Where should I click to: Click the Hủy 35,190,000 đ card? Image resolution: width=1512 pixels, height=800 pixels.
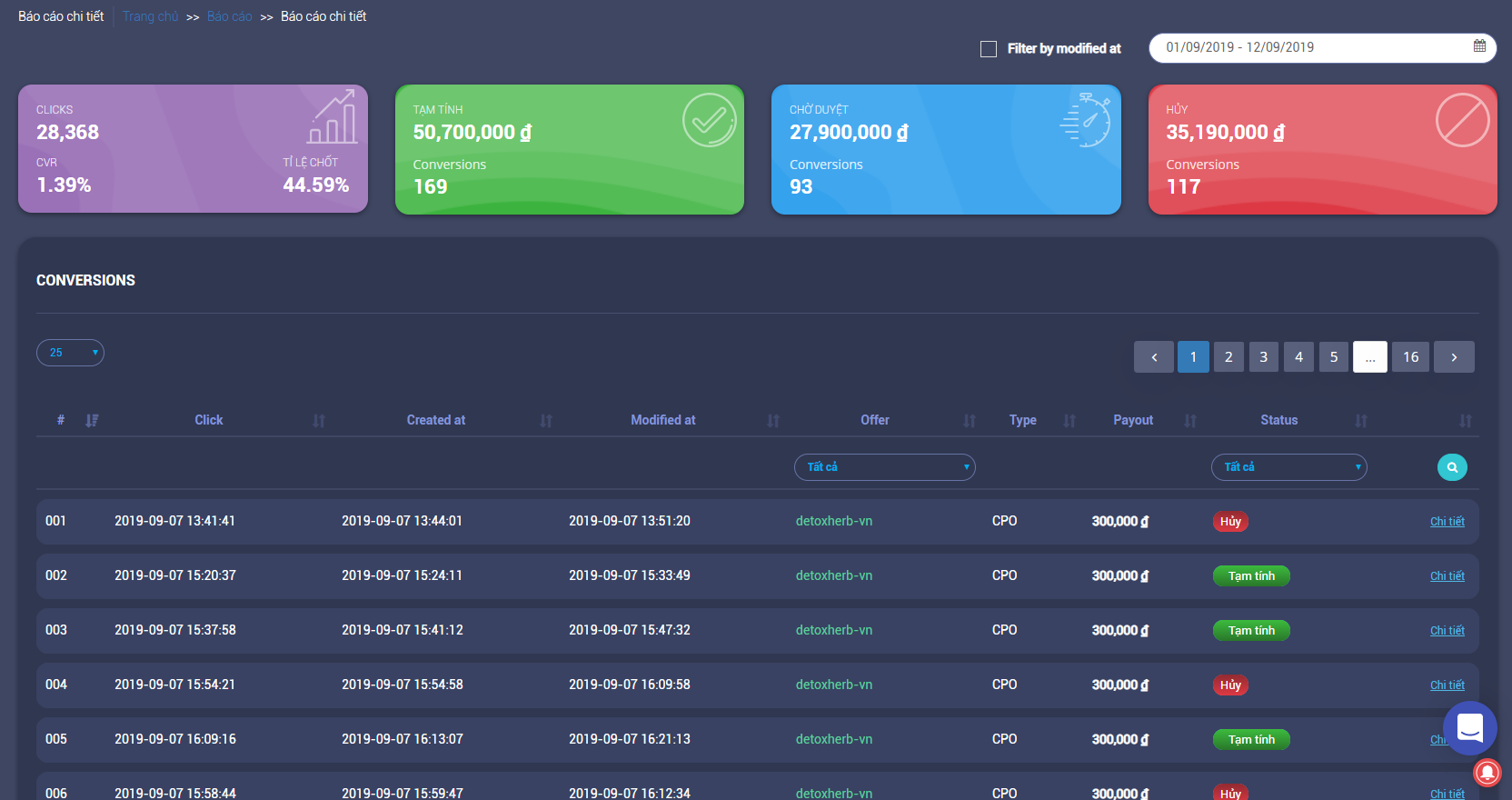[x=1323, y=149]
